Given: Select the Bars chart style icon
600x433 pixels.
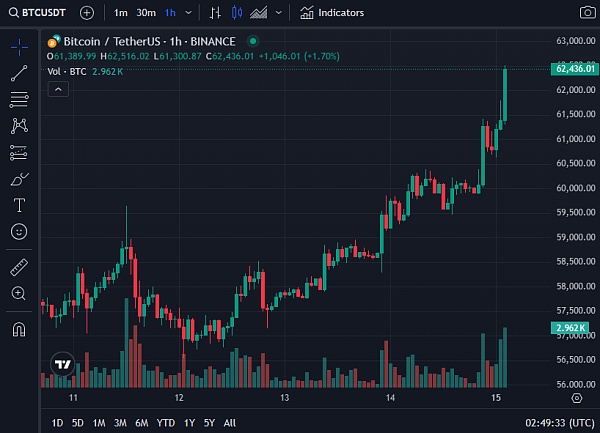Looking at the screenshot, I should pyautogui.click(x=215, y=13).
